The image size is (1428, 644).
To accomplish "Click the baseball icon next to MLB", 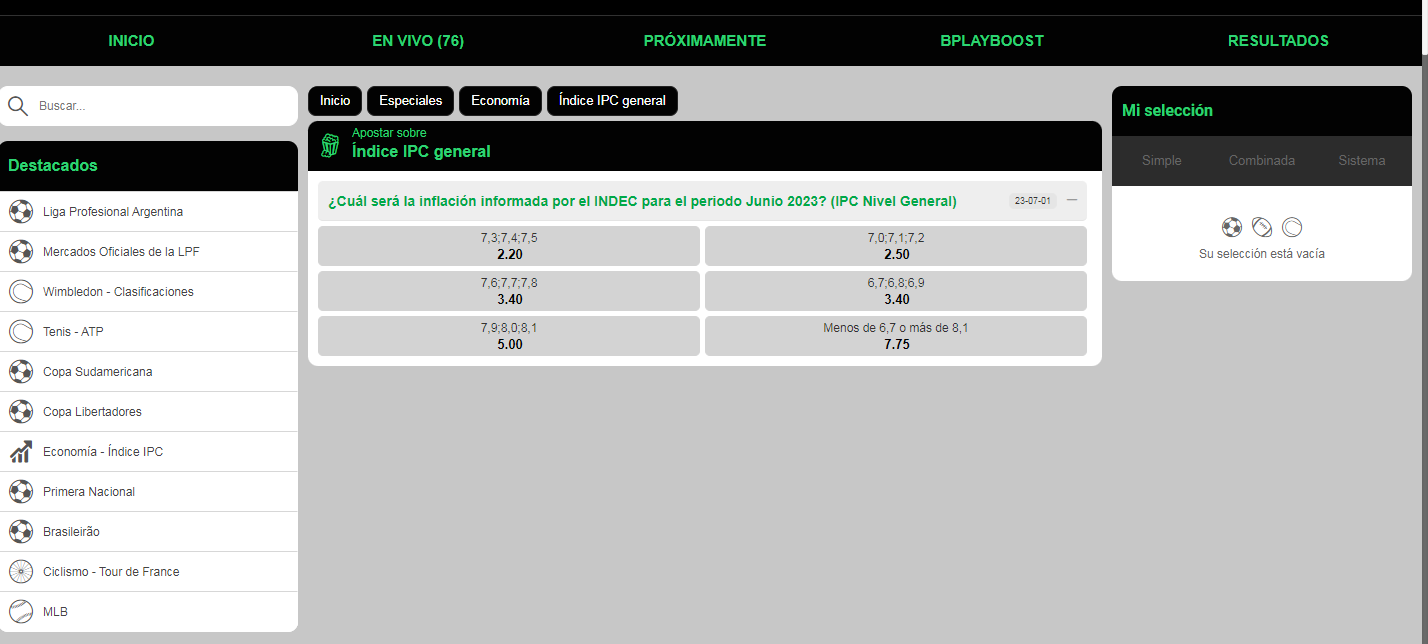I will 21,612.
